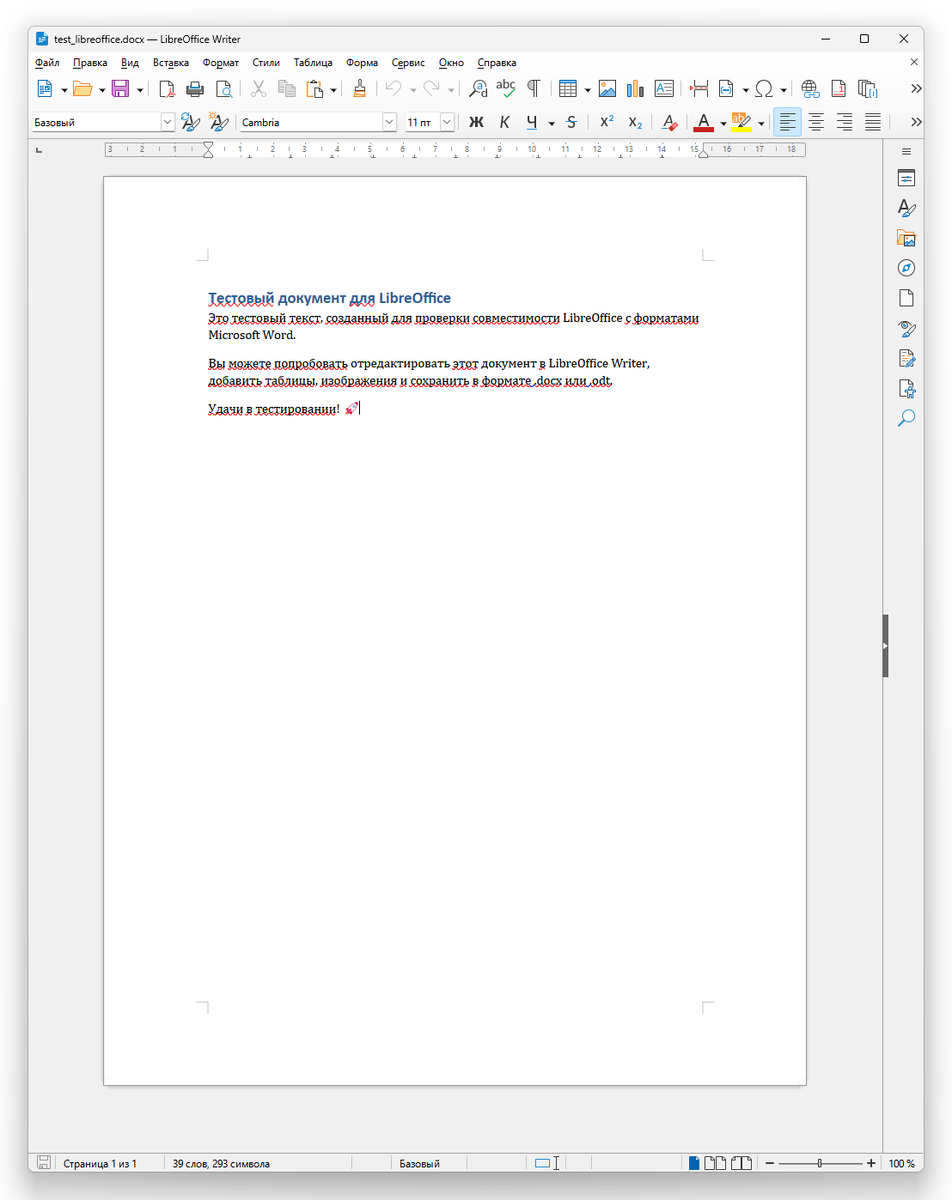952x1200 pixels.
Task: Open the Cambria font name dropdown
Action: (x=389, y=122)
